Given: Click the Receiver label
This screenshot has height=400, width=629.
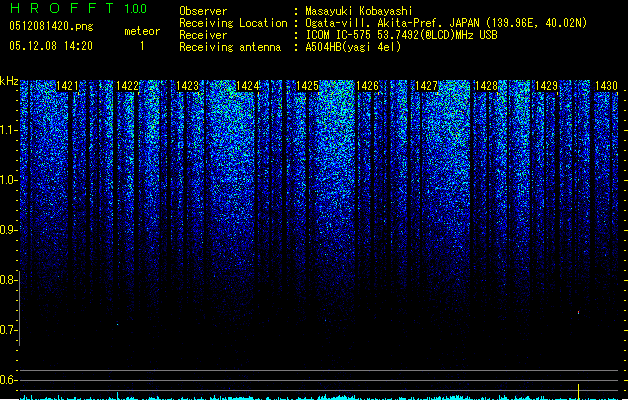Looking at the screenshot, I should [x=203, y=35].
